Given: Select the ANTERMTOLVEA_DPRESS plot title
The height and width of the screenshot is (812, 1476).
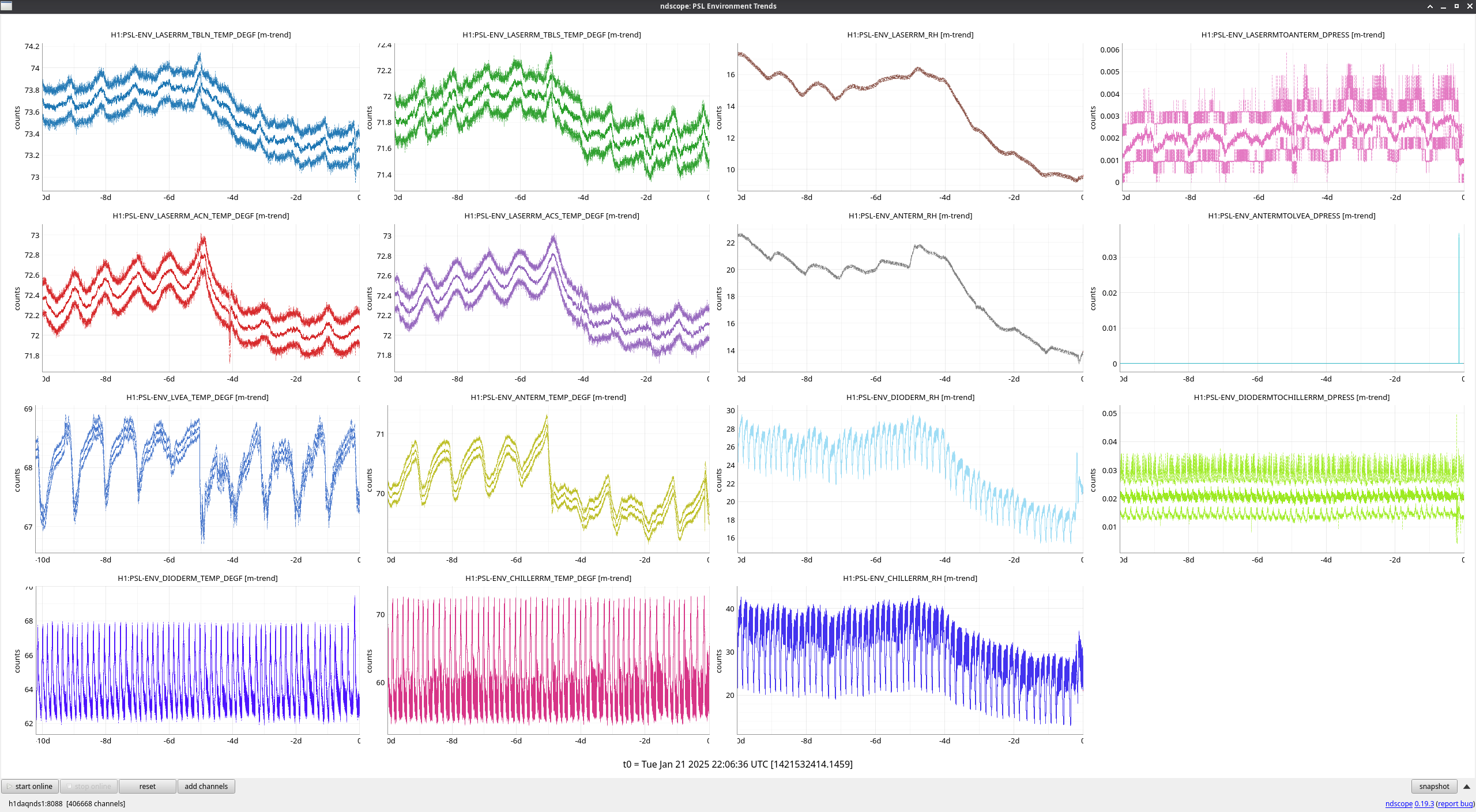Looking at the screenshot, I should click(x=1291, y=216).
